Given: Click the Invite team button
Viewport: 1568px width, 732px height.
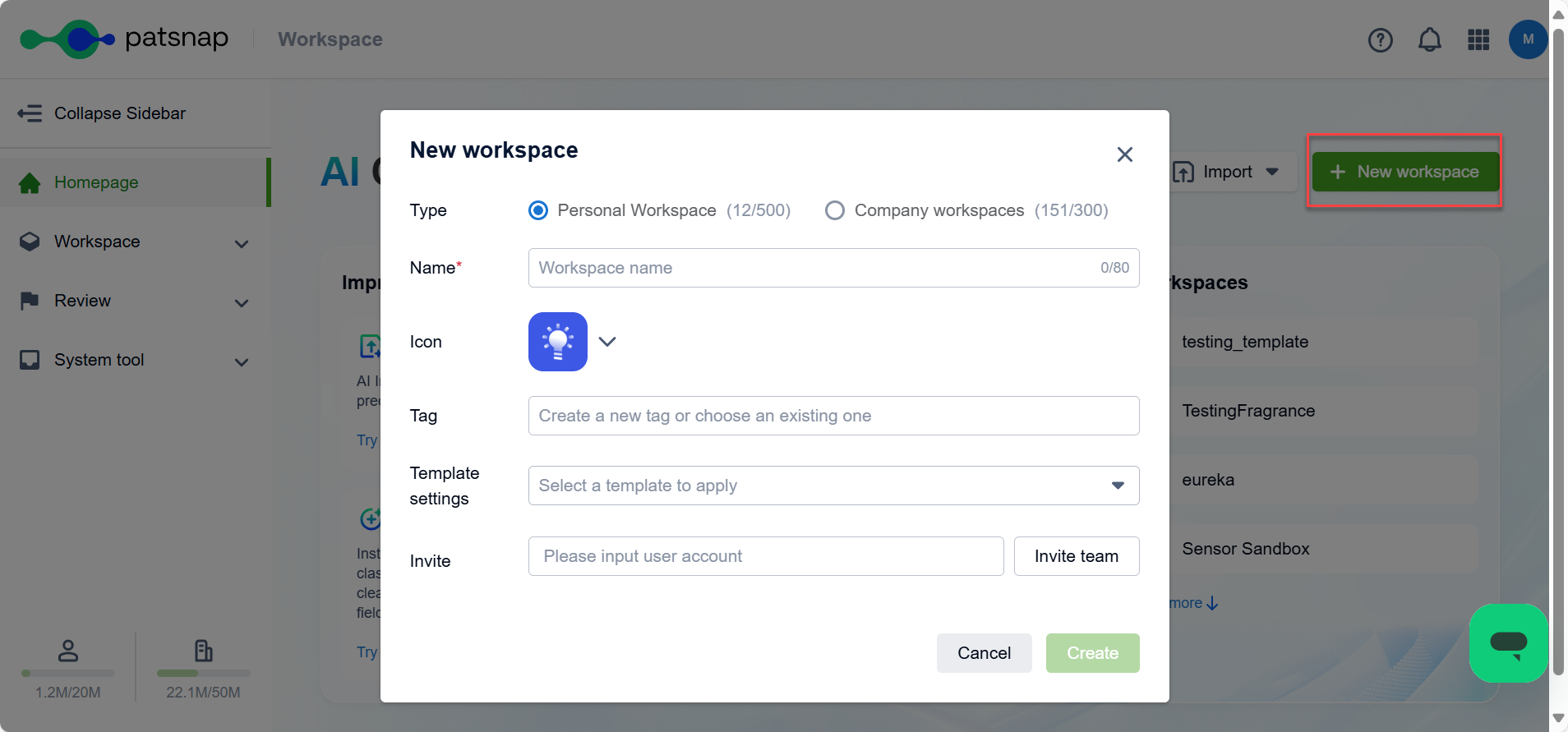Looking at the screenshot, I should 1076,556.
